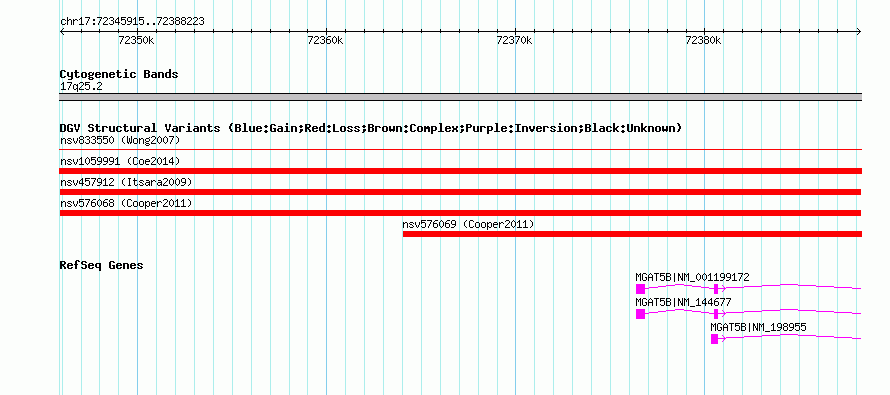This screenshot has height=395, width=890.
Task: Click the nsv576069 shorter red loss bar
Action: 632,234
